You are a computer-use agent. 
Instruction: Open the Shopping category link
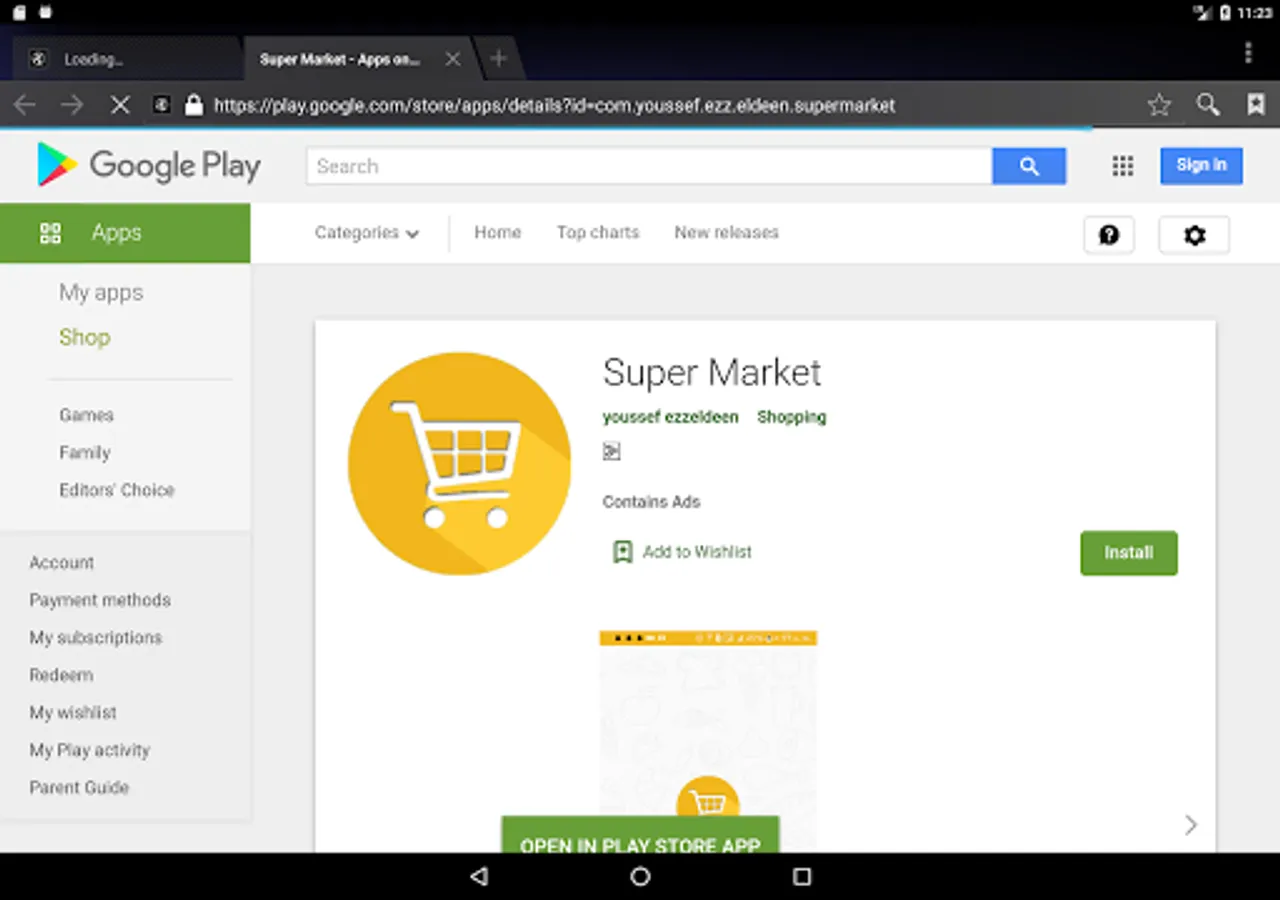click(791, 417)
